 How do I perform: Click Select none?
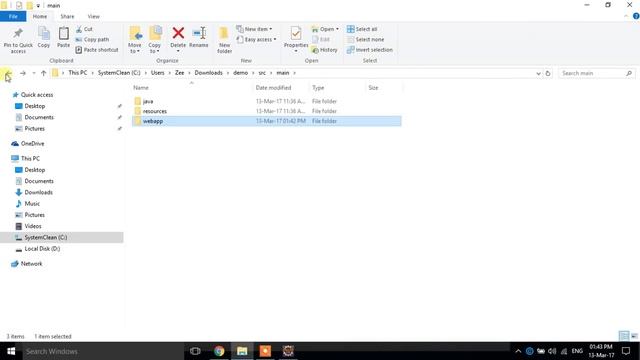click(365, 40)
